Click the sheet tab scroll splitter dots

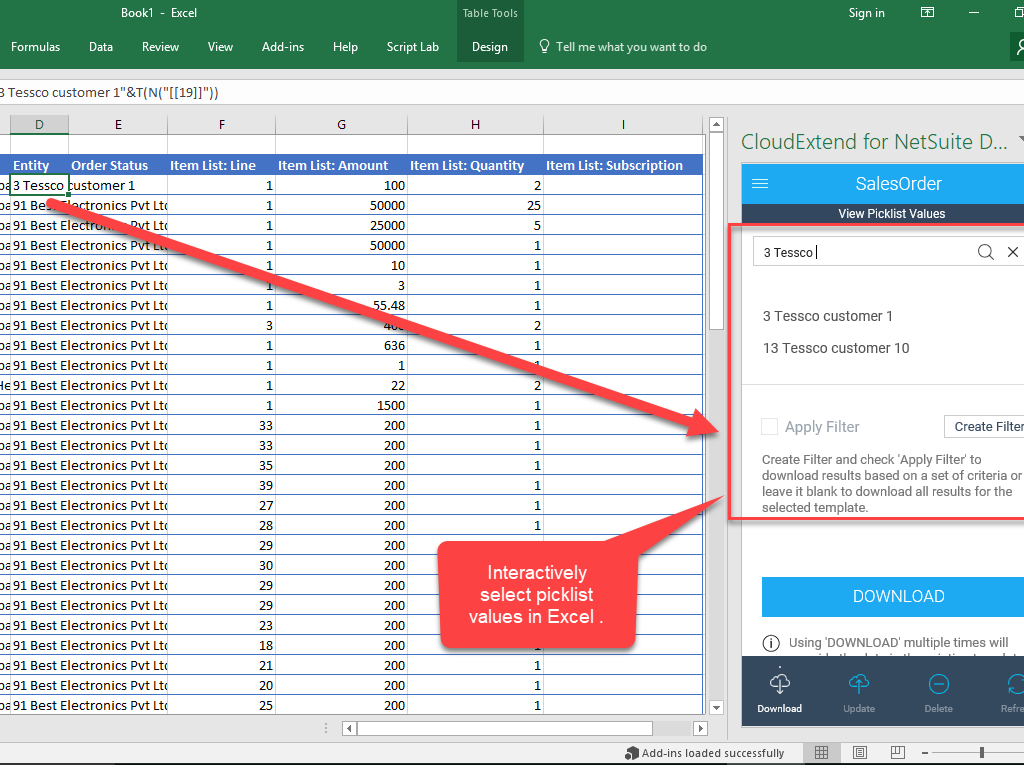(326, 728)
